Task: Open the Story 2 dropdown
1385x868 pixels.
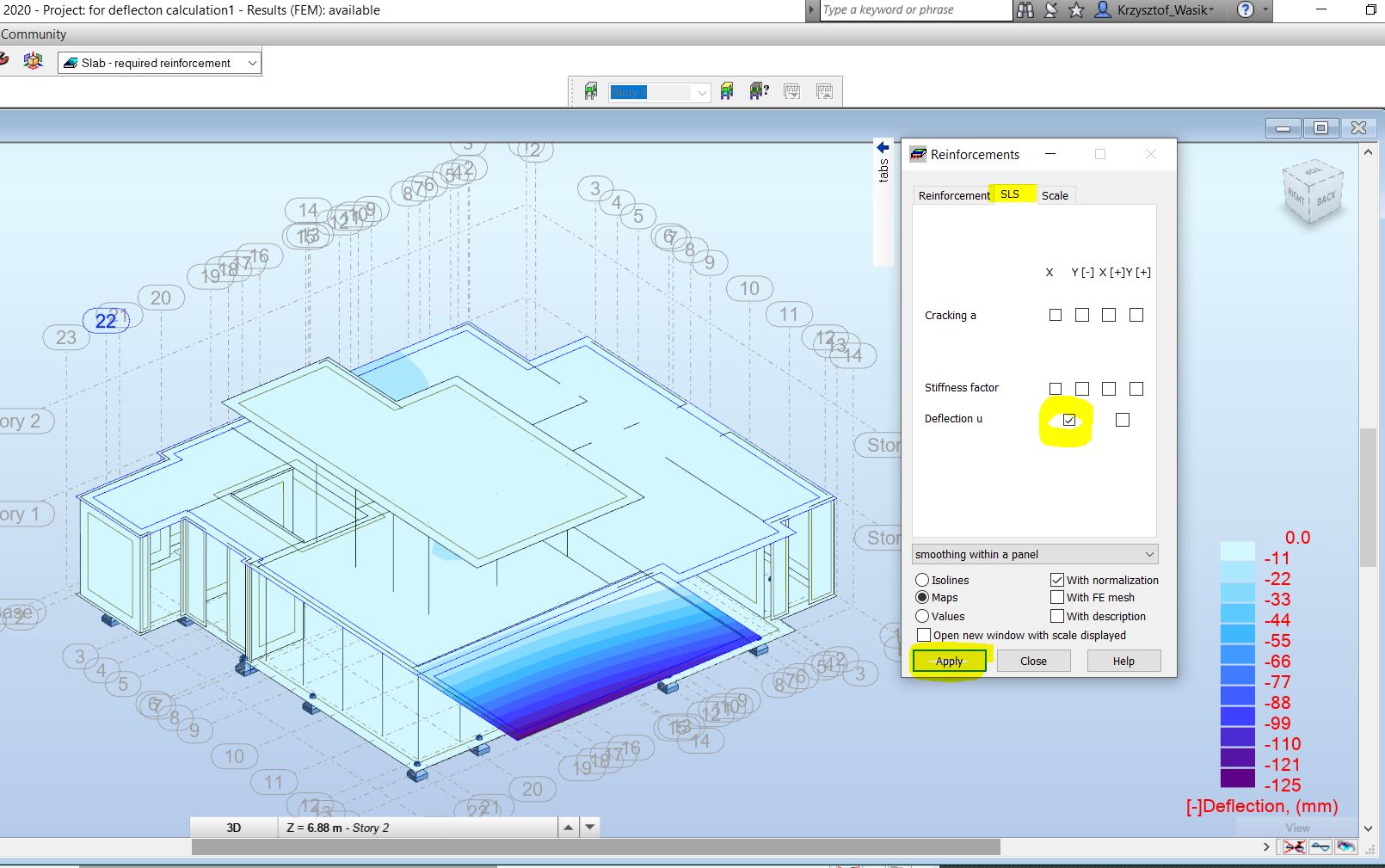Action: point(701,92)
